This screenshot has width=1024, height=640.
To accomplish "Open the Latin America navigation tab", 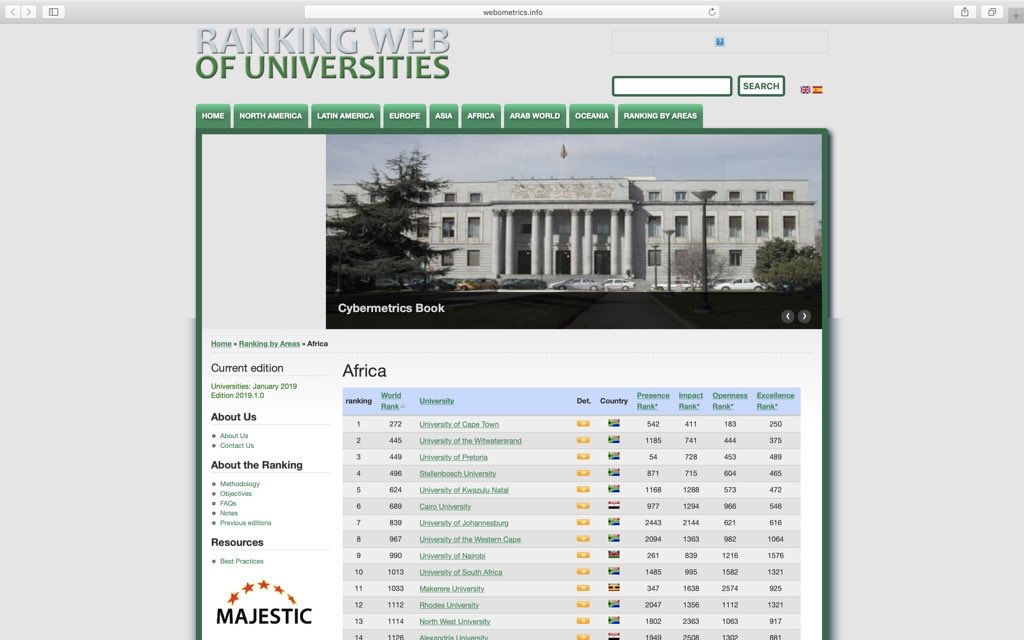I will [345, 116].
